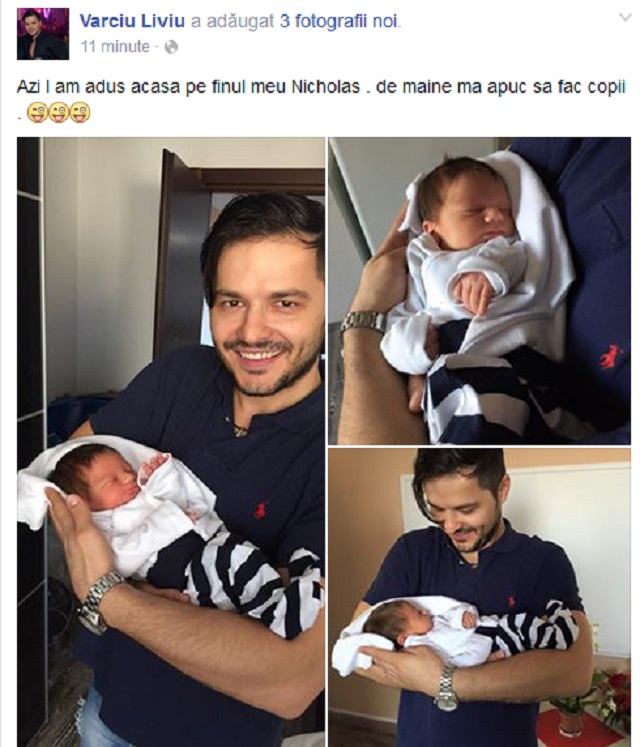Image resolution: width=640 pixels, height=747 pixels.
Task: Click the '11 minute' post timestamp
Action: tap(115, 47)
